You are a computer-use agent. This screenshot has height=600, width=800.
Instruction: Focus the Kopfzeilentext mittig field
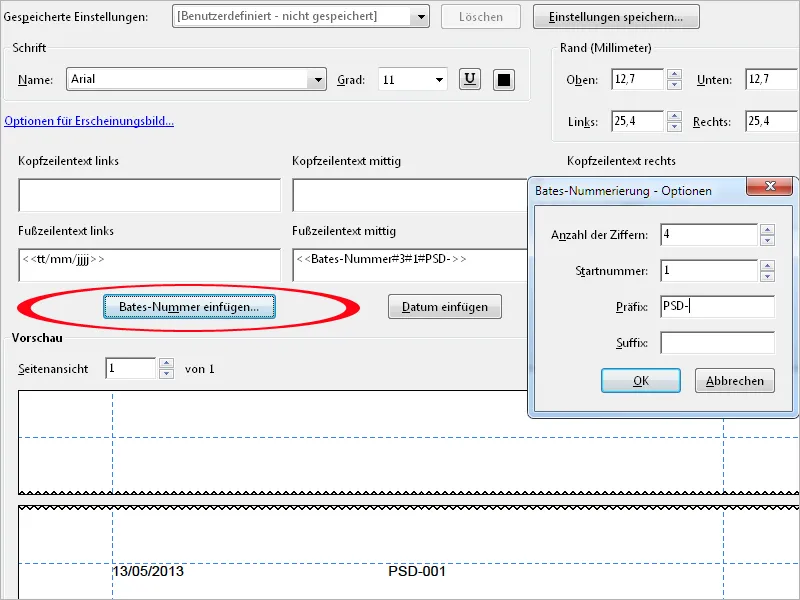click(x=410, y=195)
